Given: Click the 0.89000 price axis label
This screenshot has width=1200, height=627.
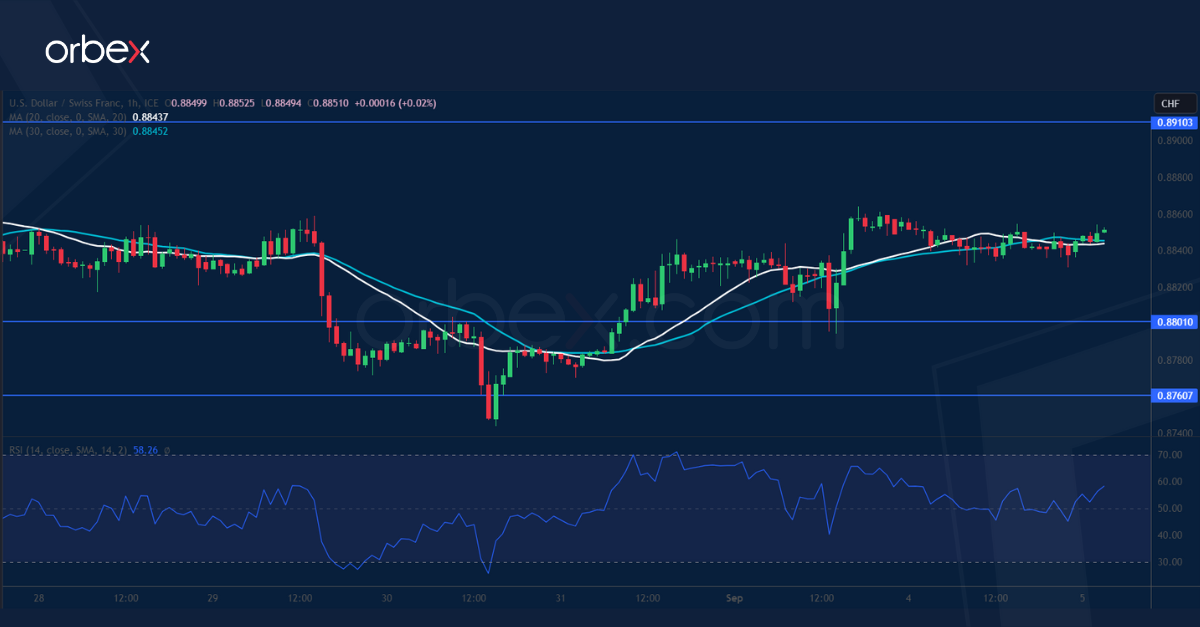Looking at the screenshot, I should (1174, 141).
